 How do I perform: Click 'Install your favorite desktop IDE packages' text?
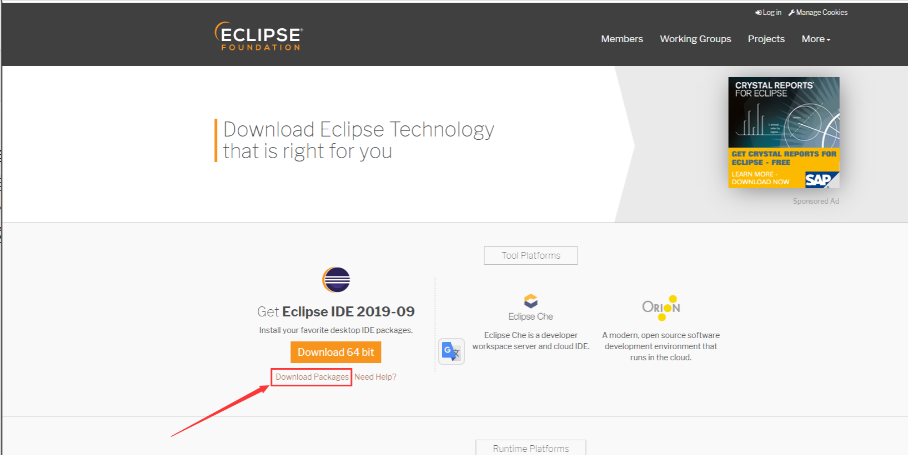[336, 331]
